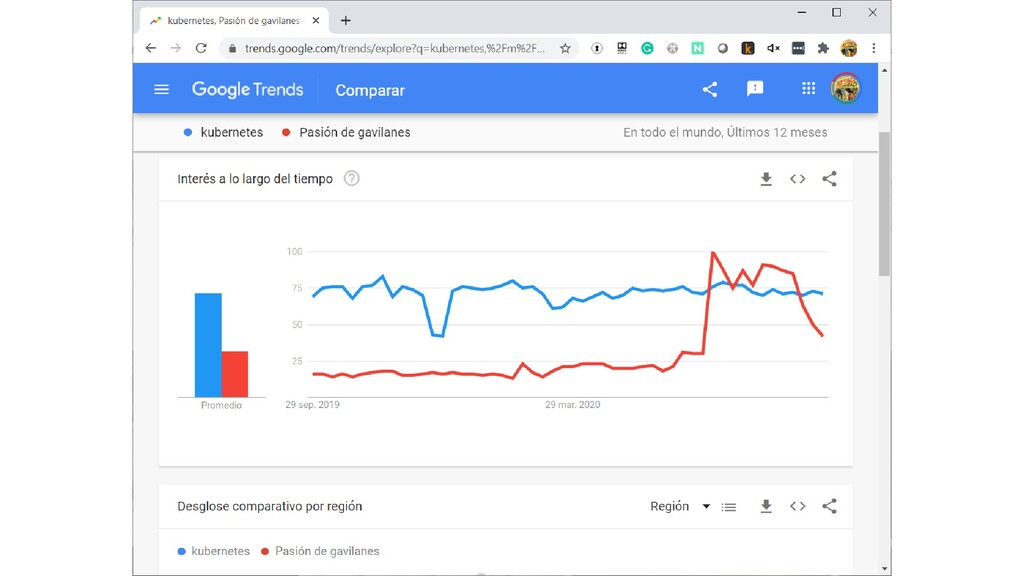Click the Pasión de gavilanes search term
Viewport: 1024px width, 576px height.
354,132
